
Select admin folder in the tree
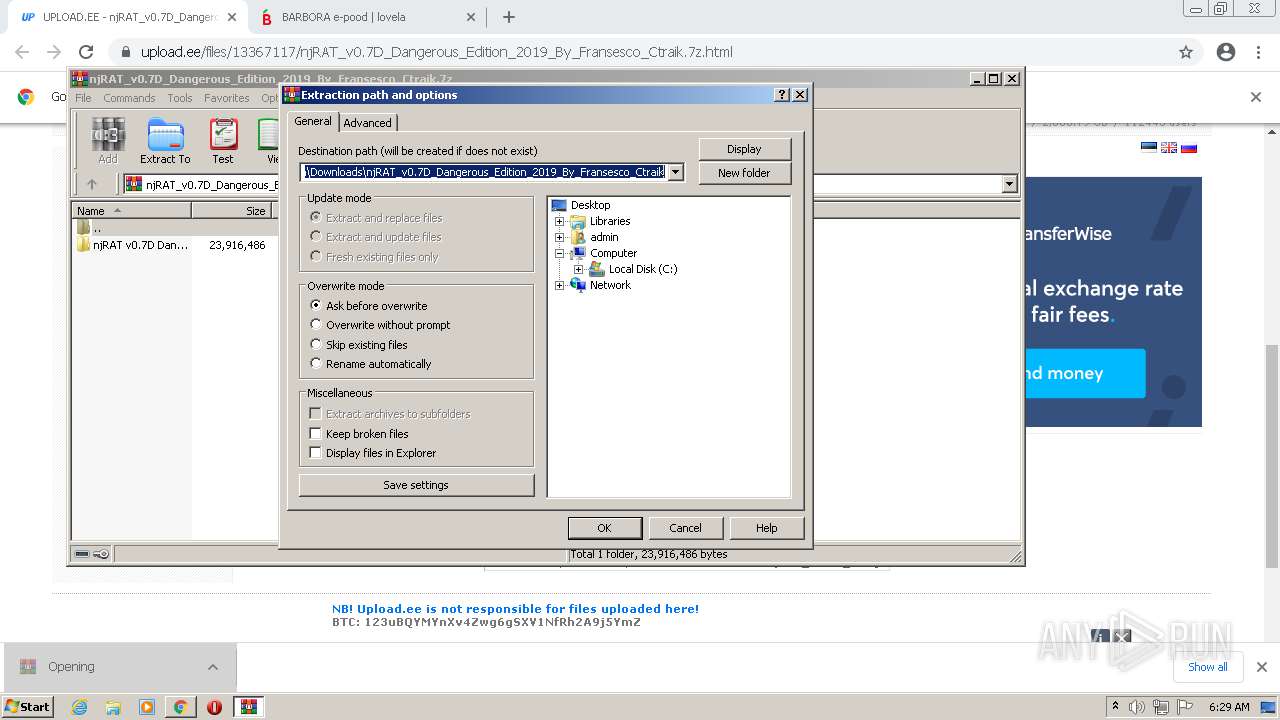pos(604,237)
